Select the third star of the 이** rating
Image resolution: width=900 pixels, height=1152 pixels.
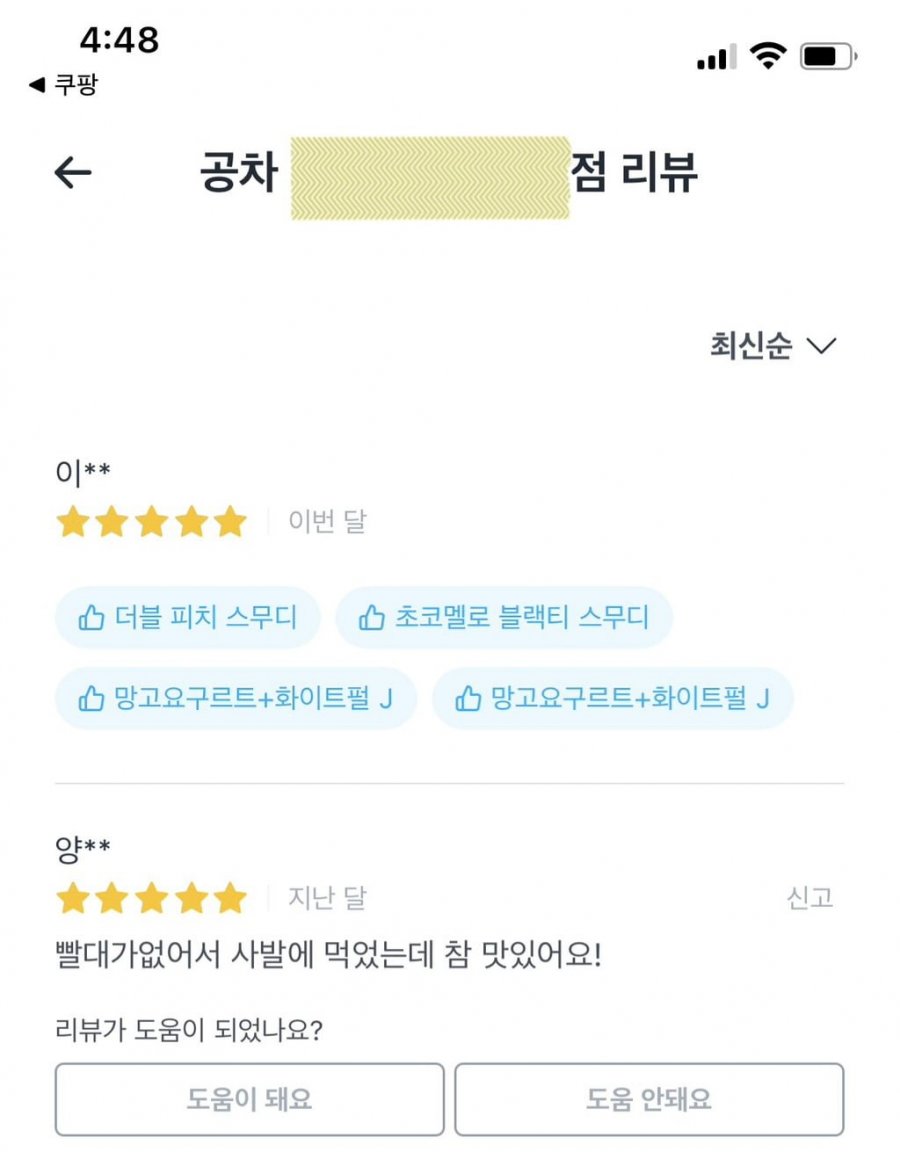[x=150, y=521]
